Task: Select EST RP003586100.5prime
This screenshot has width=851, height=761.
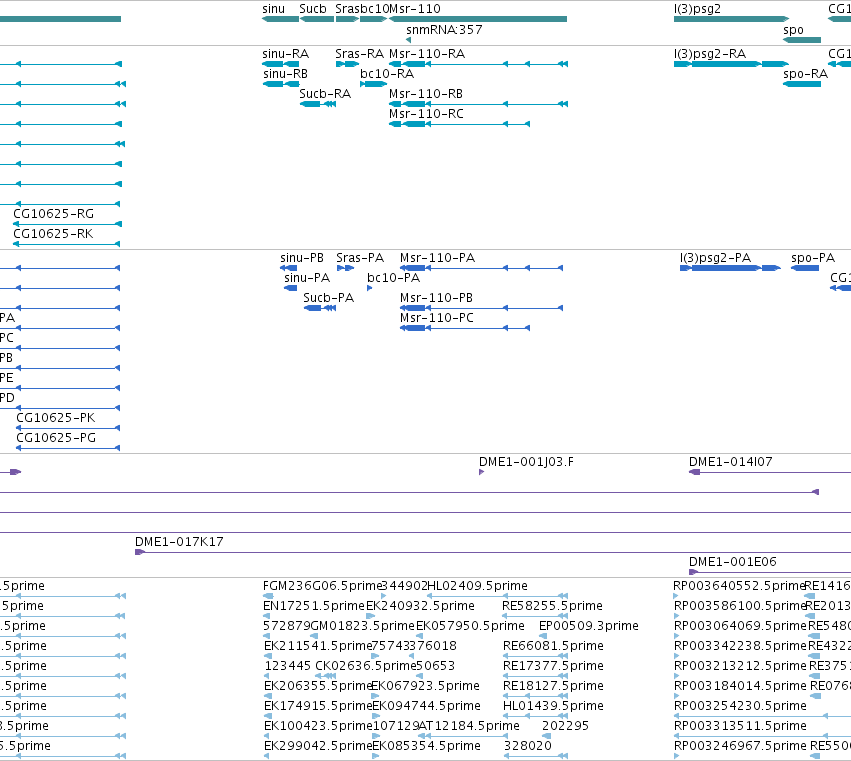Action: (x=740, y=606)
